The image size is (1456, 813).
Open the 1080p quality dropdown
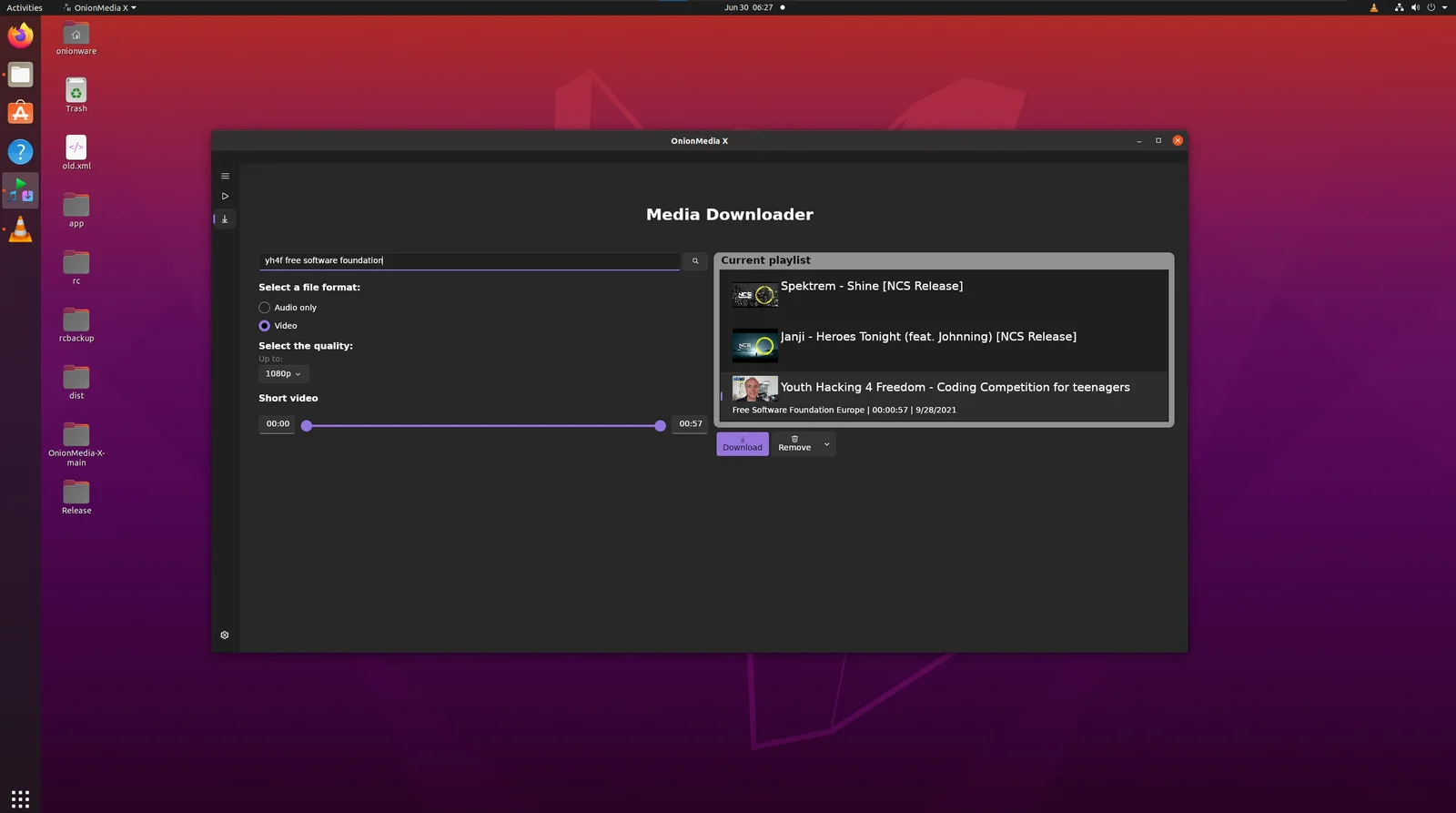[x=283, y=374]
